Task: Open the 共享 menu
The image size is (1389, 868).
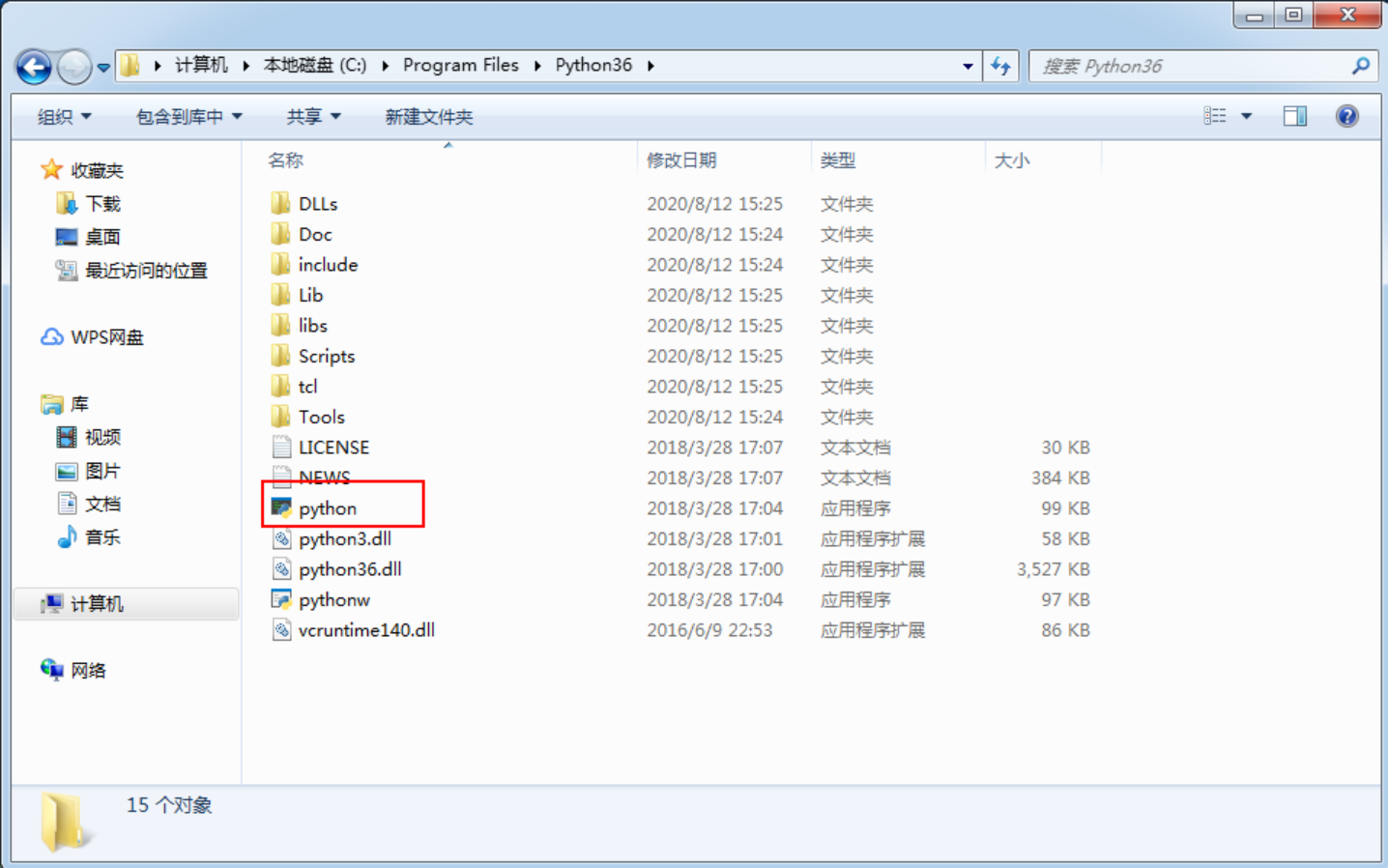Action: [x=313, y=117]
